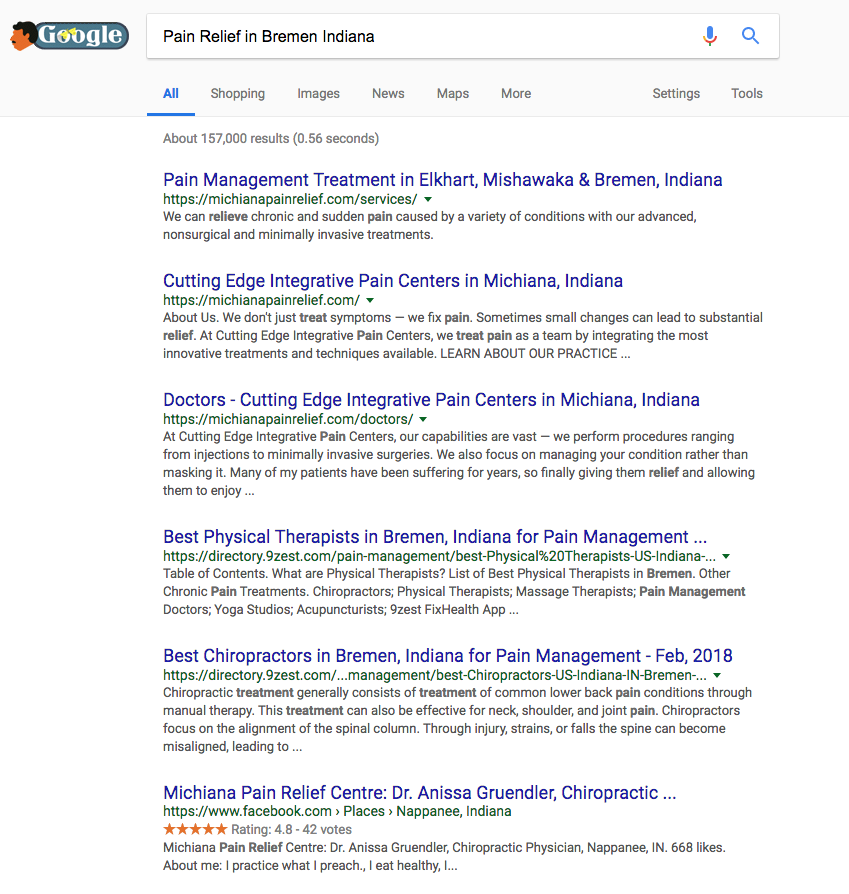
Task: Expand dropdown arrow beside https://michianapainrelief.com/ URL
Action: 370,300
